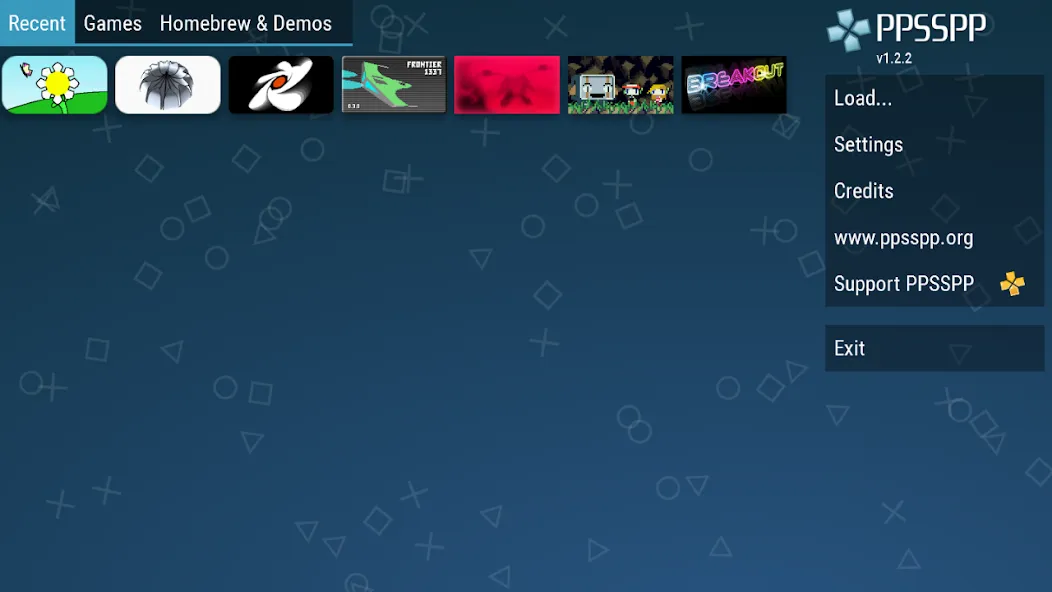Launch the gray umbrella demo thumbnail
The width and height of the screenshot is (1052, 592).
pos(167,85)
